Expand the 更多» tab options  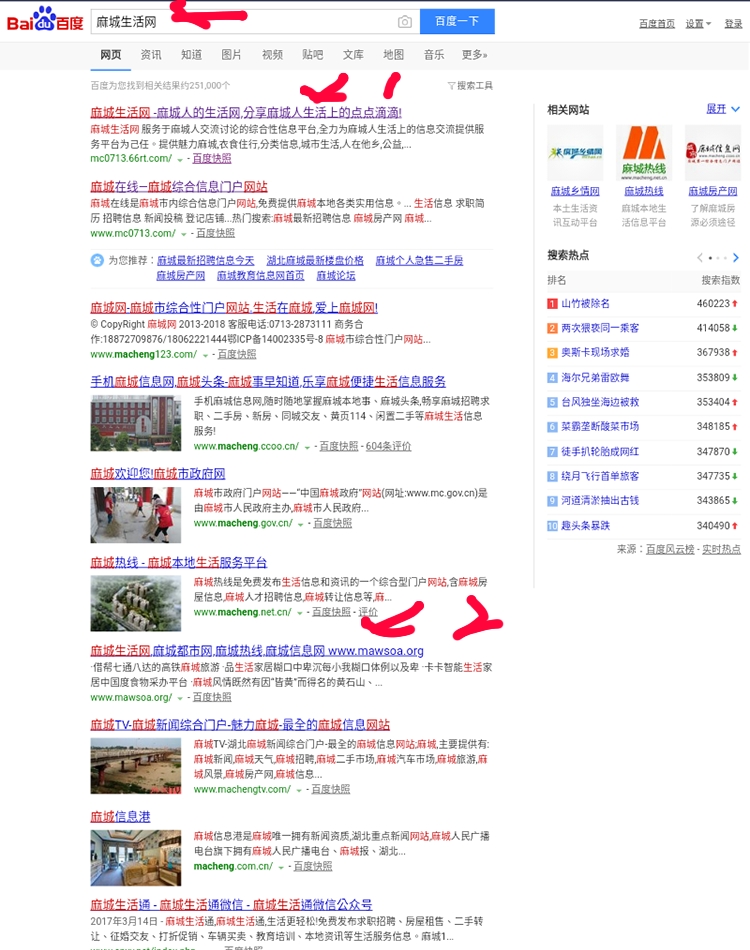474,55
